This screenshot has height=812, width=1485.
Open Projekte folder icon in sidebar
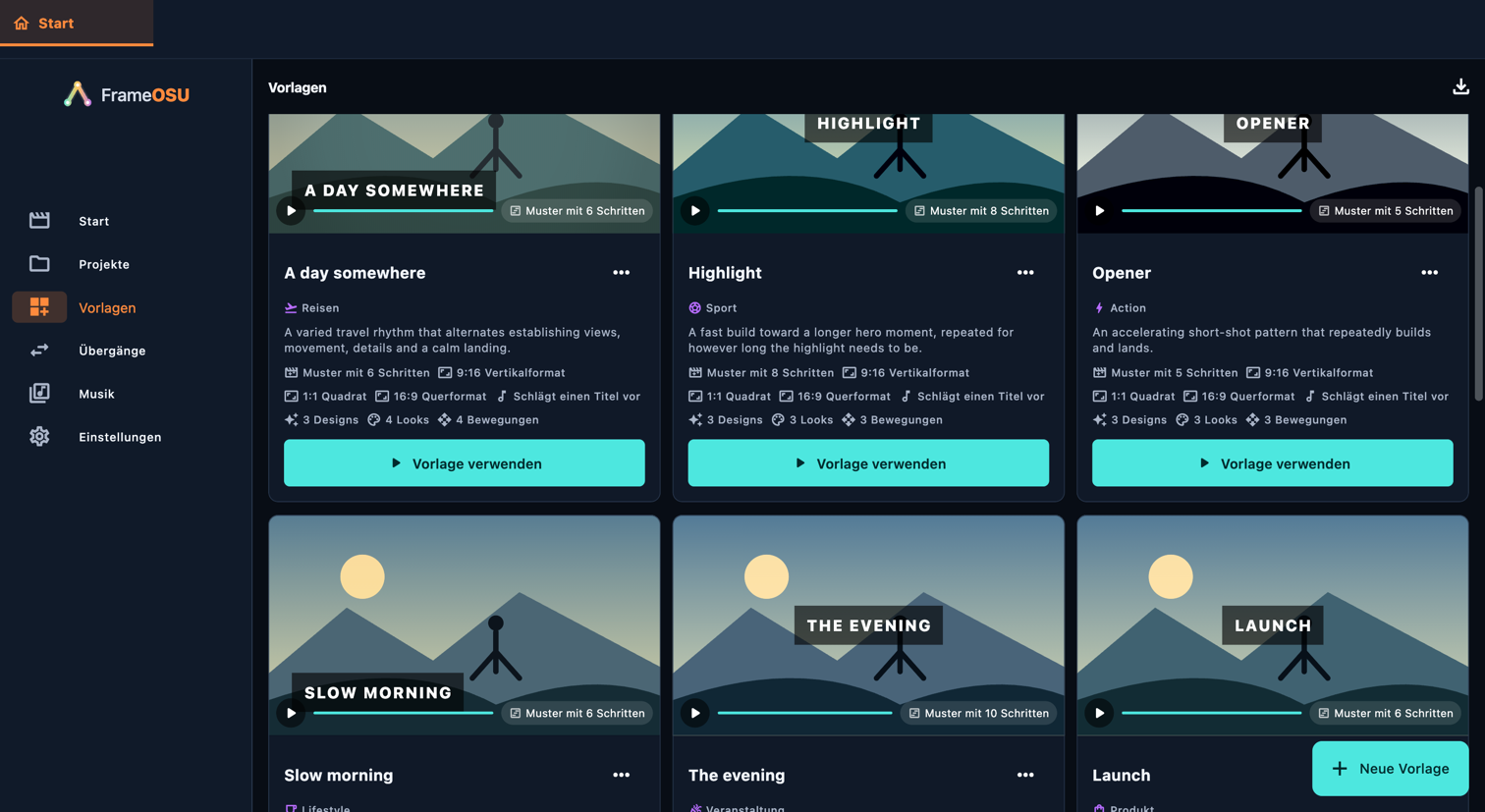pyautogui.click(x=39, y=264)
